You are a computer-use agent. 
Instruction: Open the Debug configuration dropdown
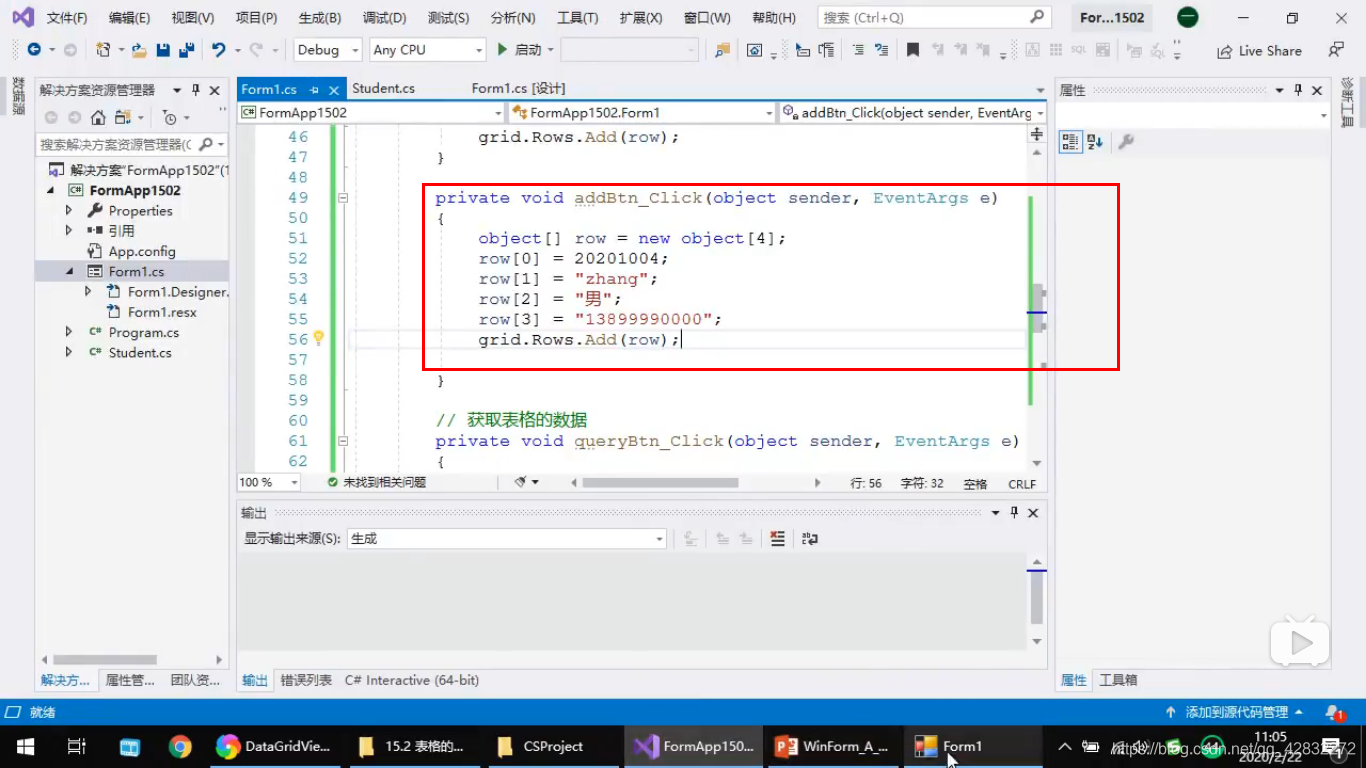pos(329,50)
